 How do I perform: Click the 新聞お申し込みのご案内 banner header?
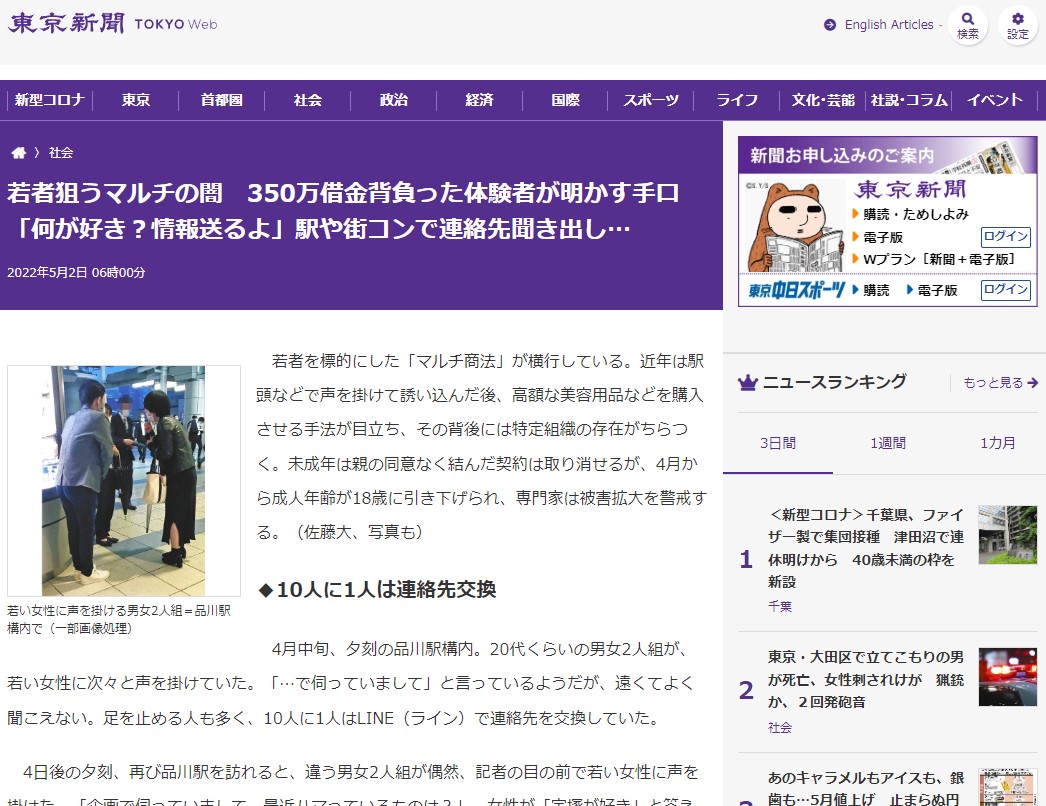[887, 155]
